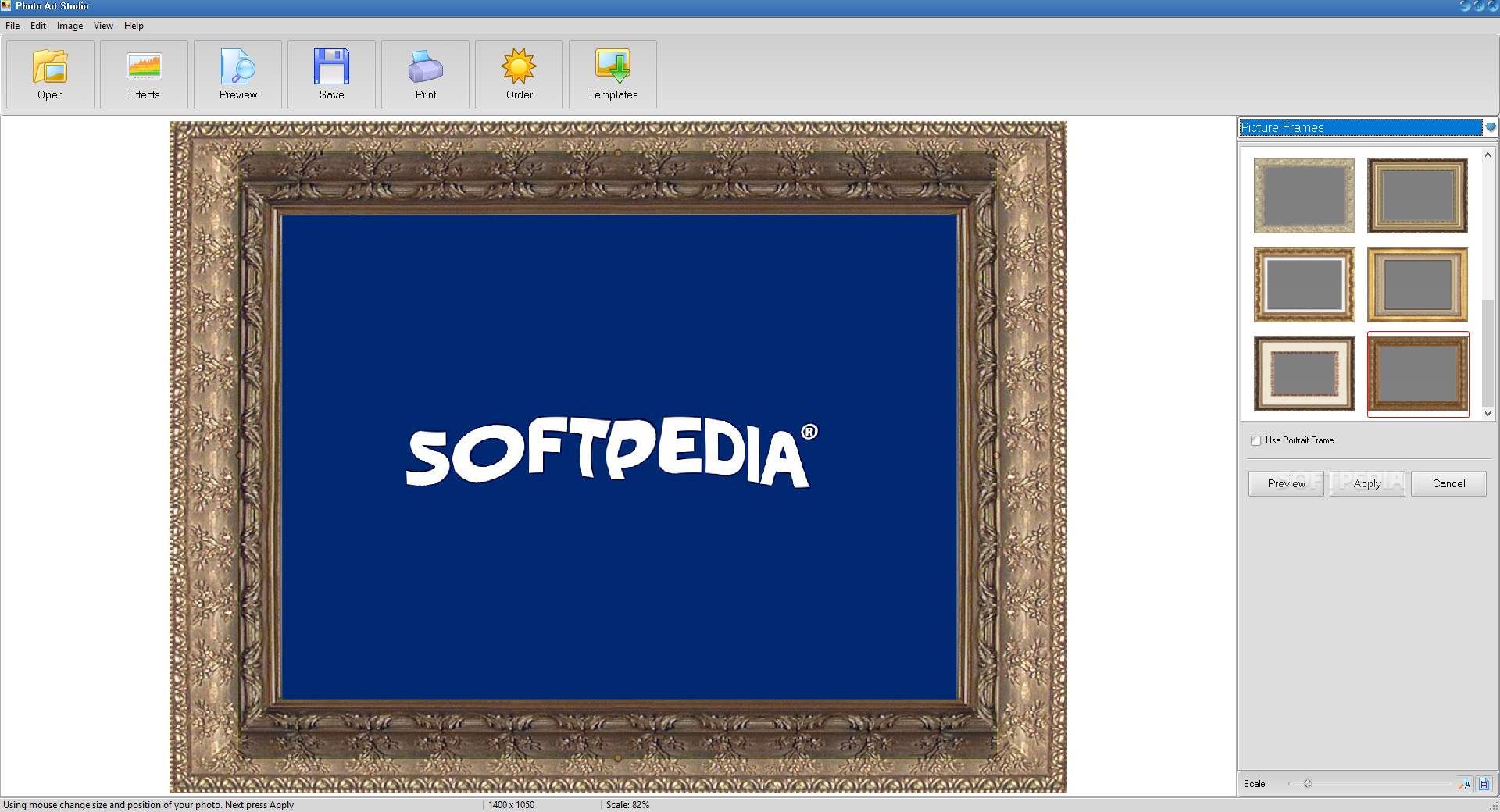This screenshot has width=1500, height=812.
Task: Click the '1400 x 1050' status bar dimensions
Action: click(512, 805)
